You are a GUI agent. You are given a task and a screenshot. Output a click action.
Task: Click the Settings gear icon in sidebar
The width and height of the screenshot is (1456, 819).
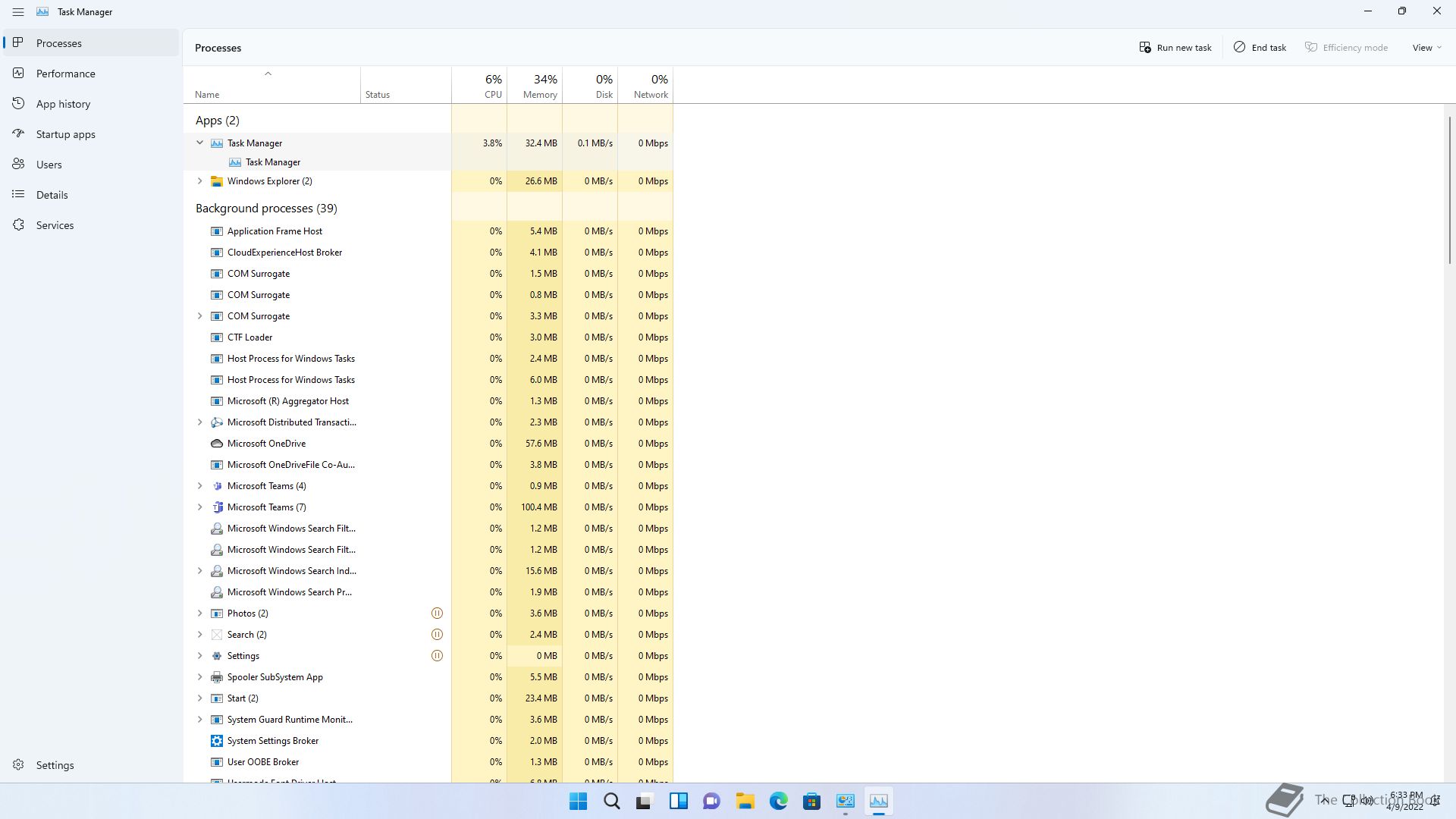click(18, 764)
